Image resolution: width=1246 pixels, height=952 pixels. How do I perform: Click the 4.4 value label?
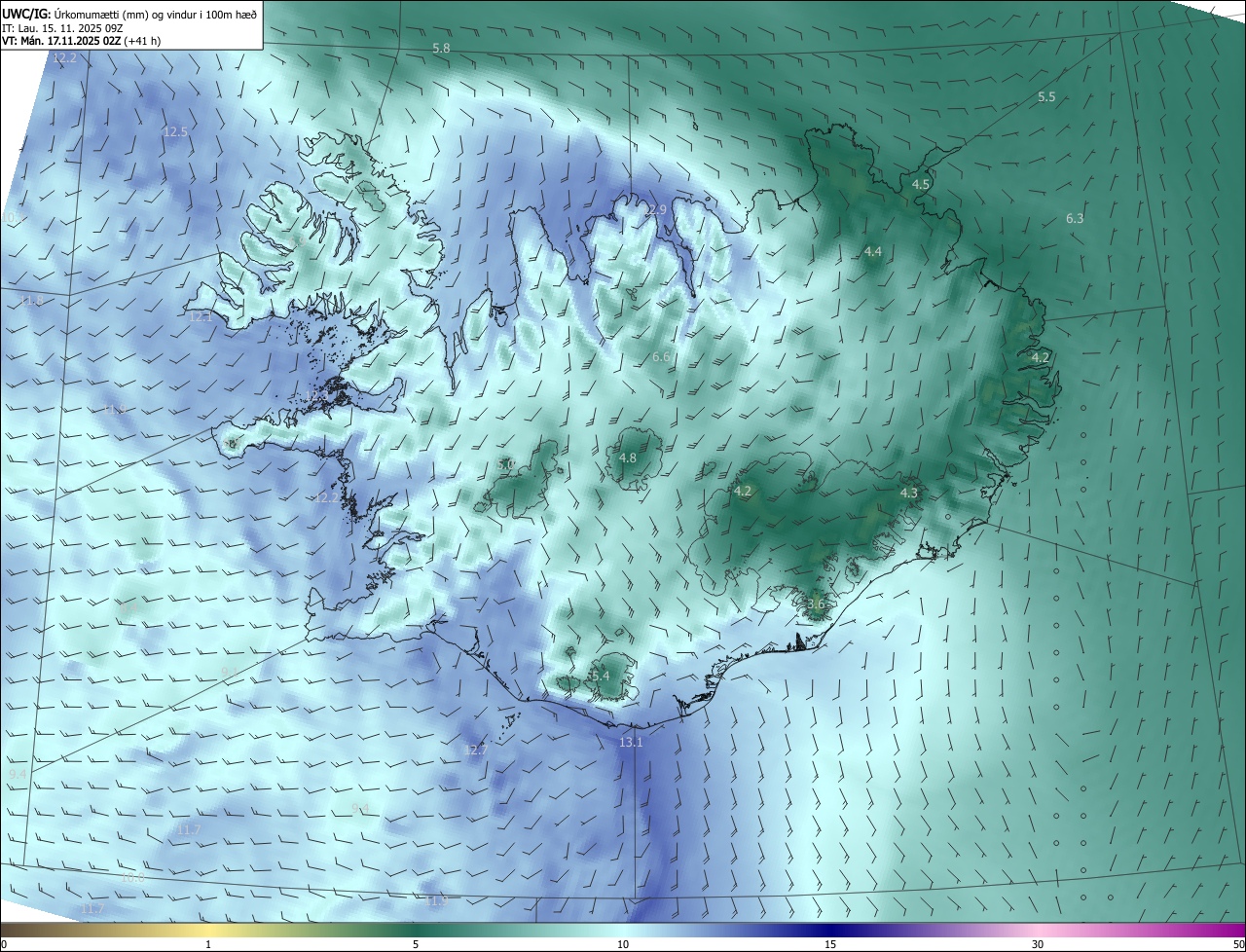pyautogui.click(x=873, y=251)
